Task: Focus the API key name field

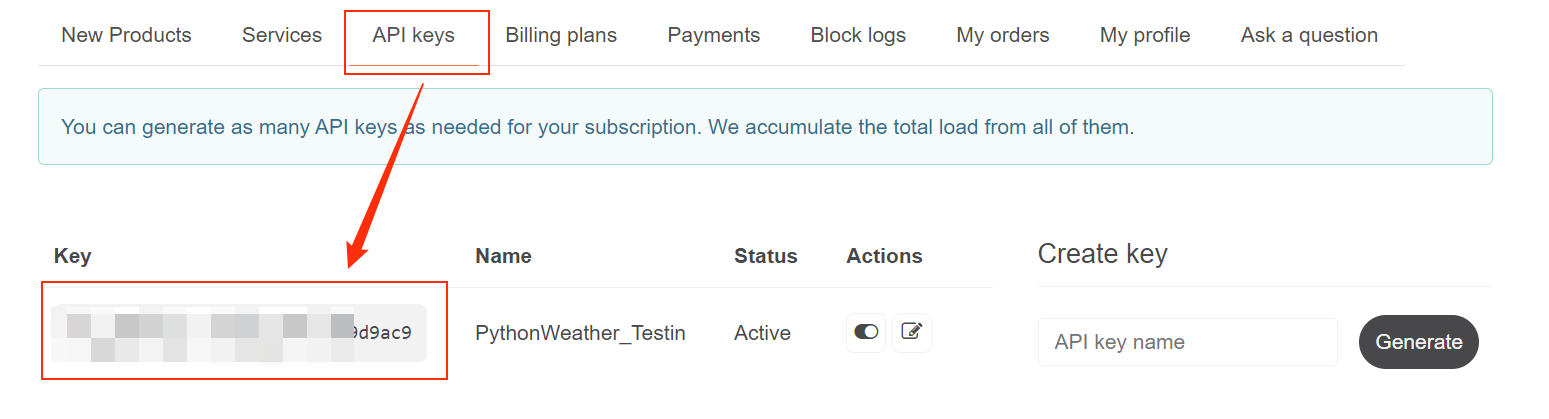Action: [x=1188, y=342]
